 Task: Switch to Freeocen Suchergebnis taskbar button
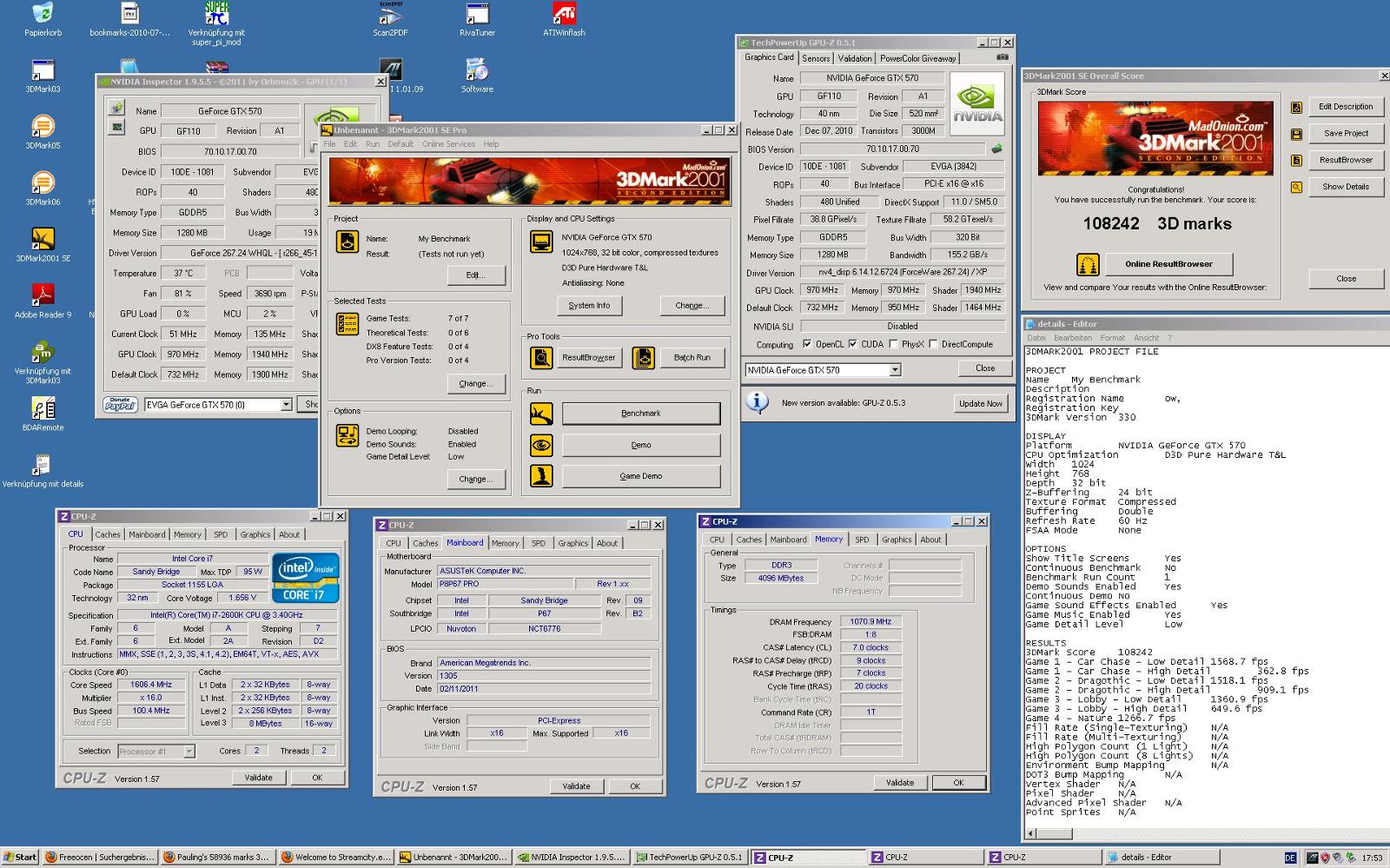pos(101,857)
